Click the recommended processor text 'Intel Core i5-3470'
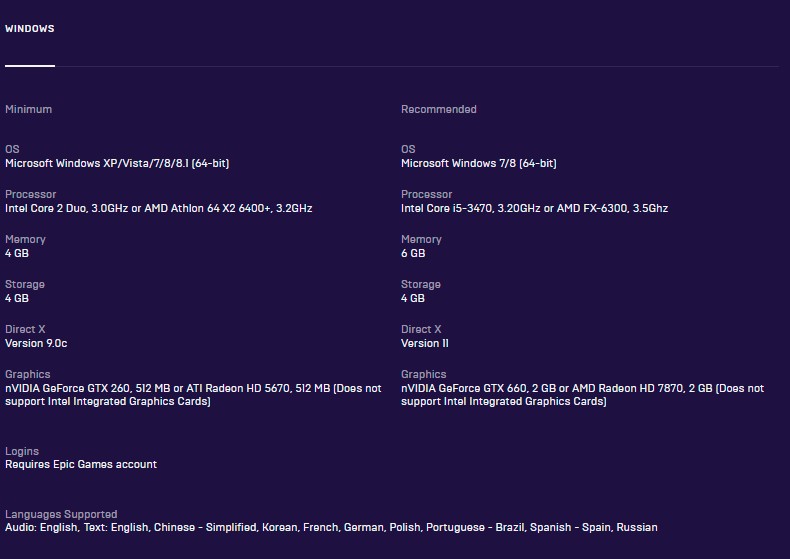This screenshot has height=559, width=790. tap(446, 208)
